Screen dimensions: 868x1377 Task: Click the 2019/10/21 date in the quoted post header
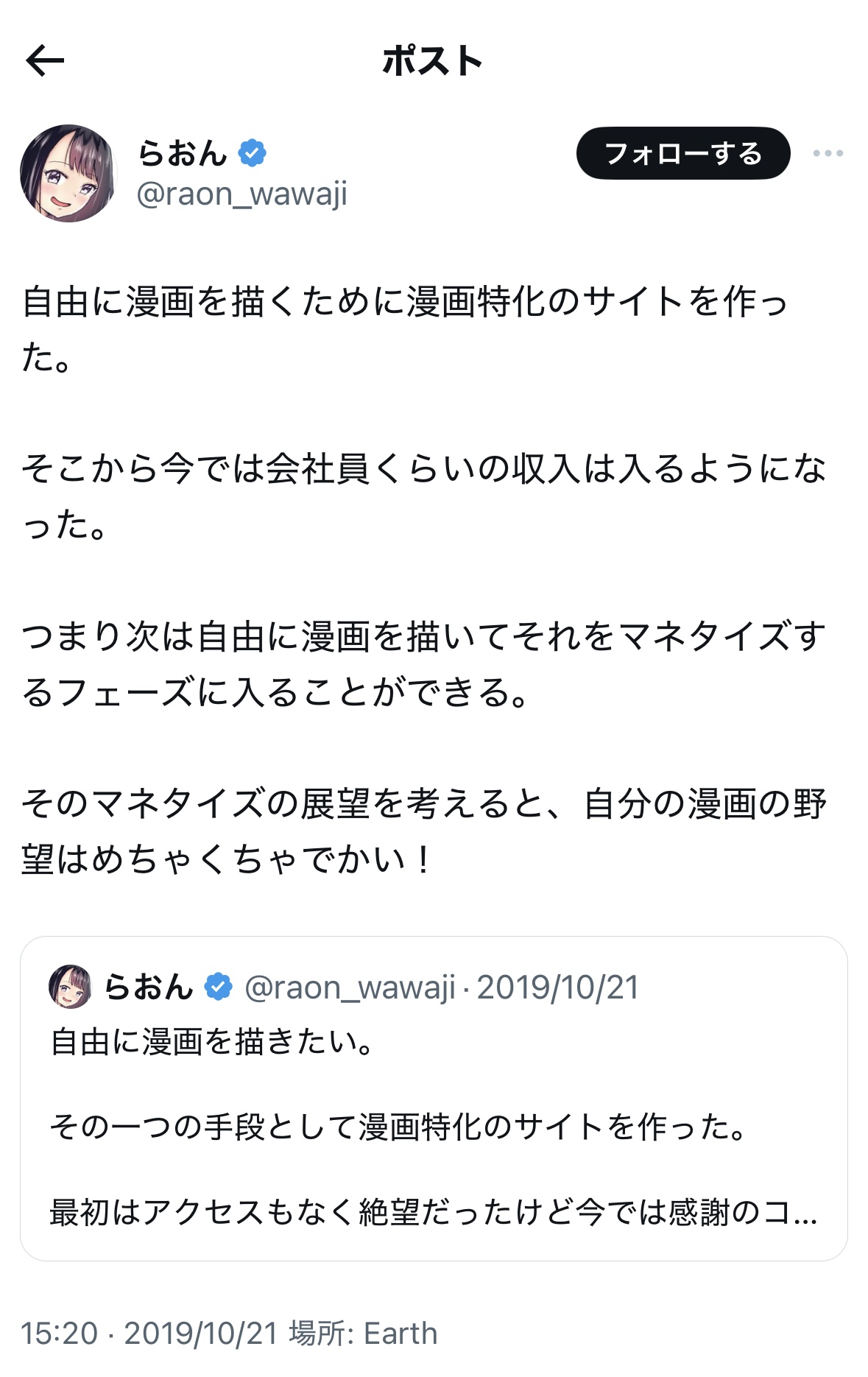point(557,987)
